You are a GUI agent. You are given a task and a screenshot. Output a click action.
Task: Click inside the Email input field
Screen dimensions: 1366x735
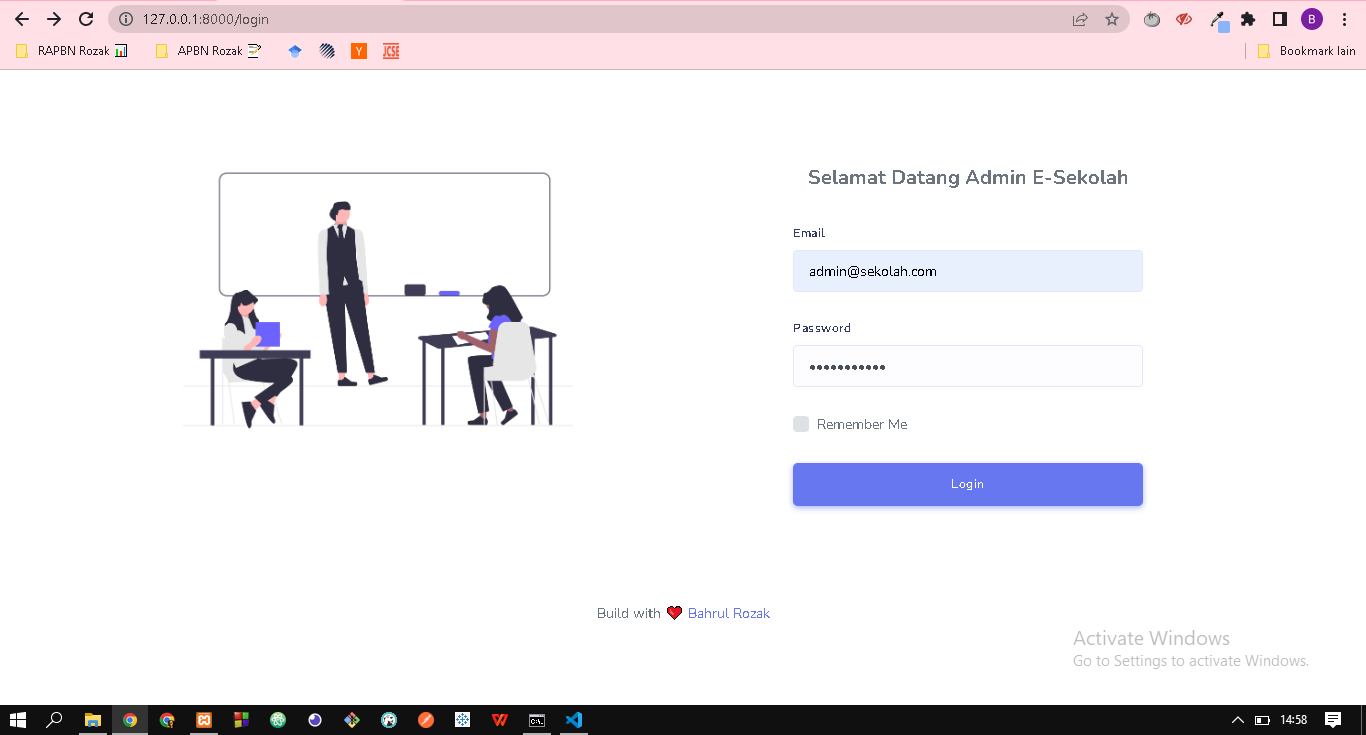(x=966, y=271)
